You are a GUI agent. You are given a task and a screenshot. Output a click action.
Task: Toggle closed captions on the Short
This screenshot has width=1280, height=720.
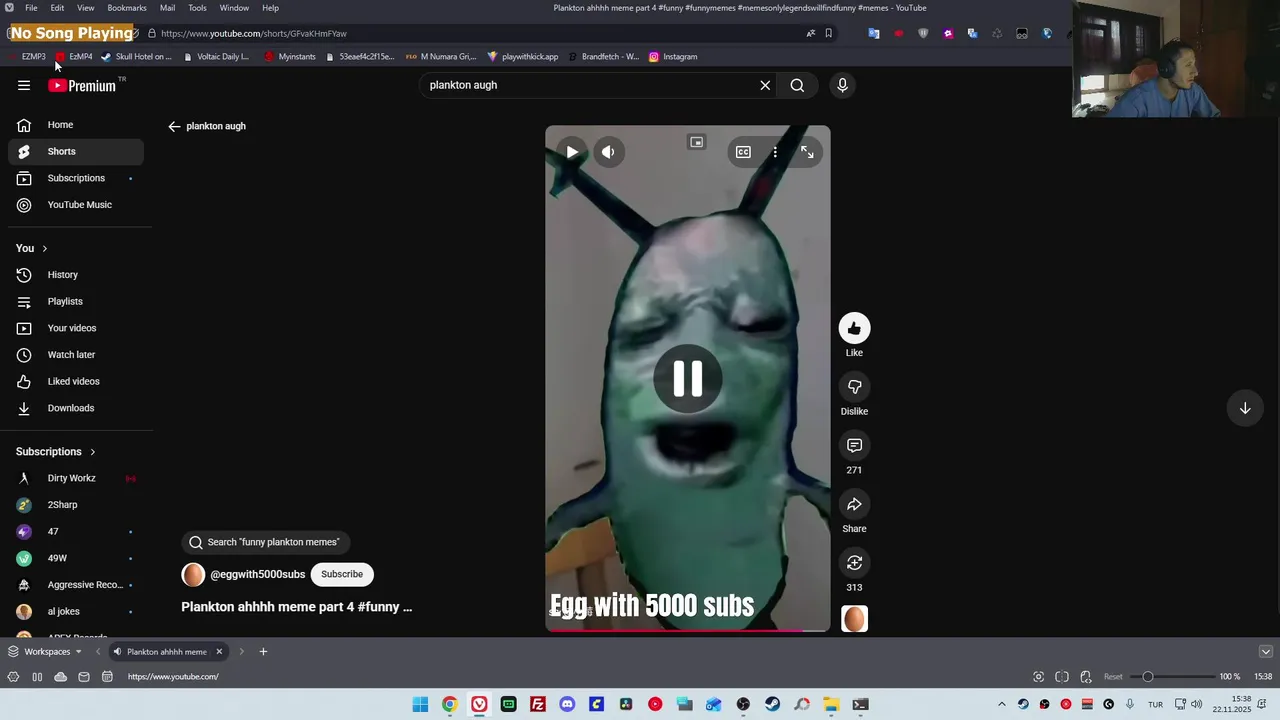(743, 152)
